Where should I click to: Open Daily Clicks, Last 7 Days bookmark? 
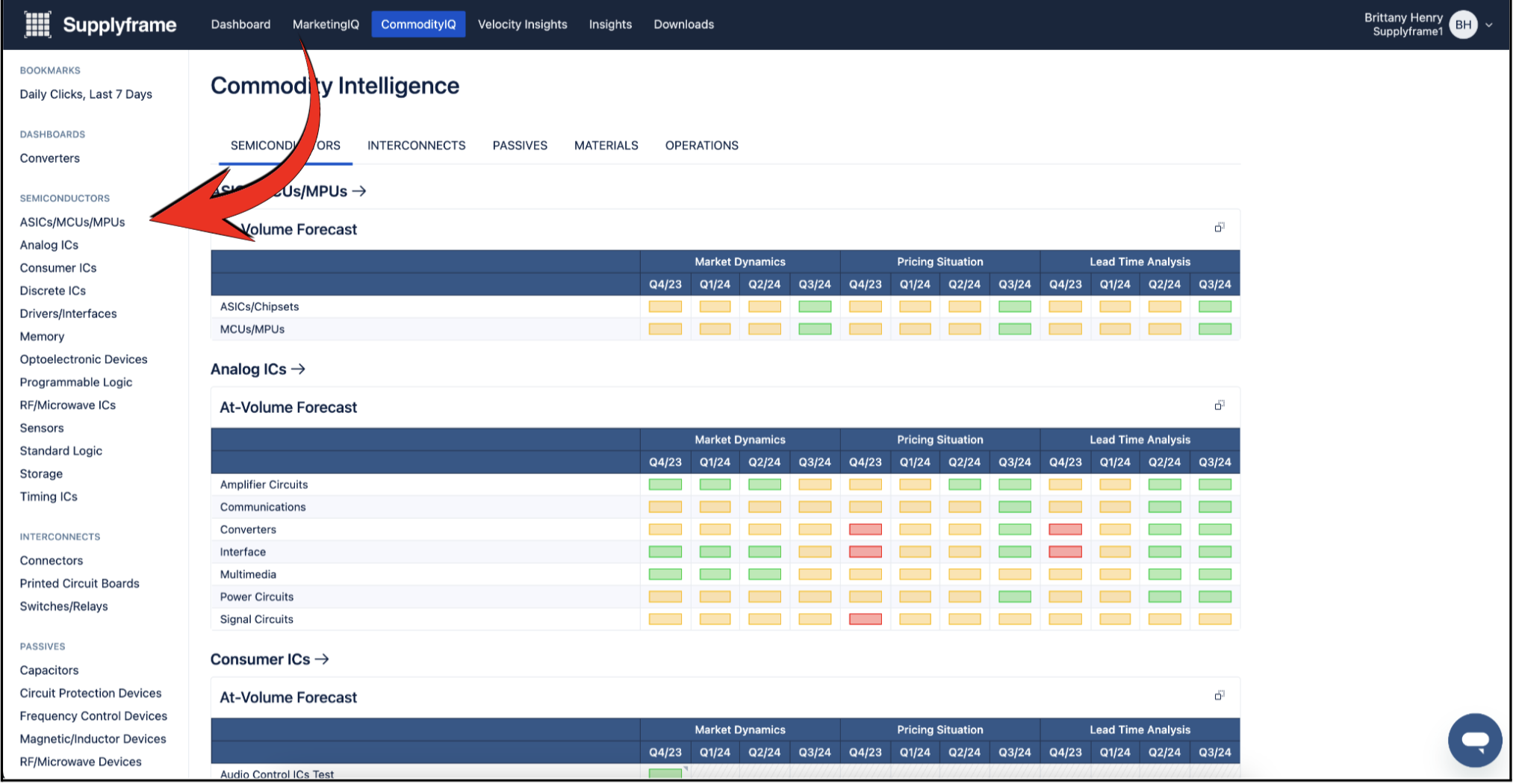[x=86, y=94]
